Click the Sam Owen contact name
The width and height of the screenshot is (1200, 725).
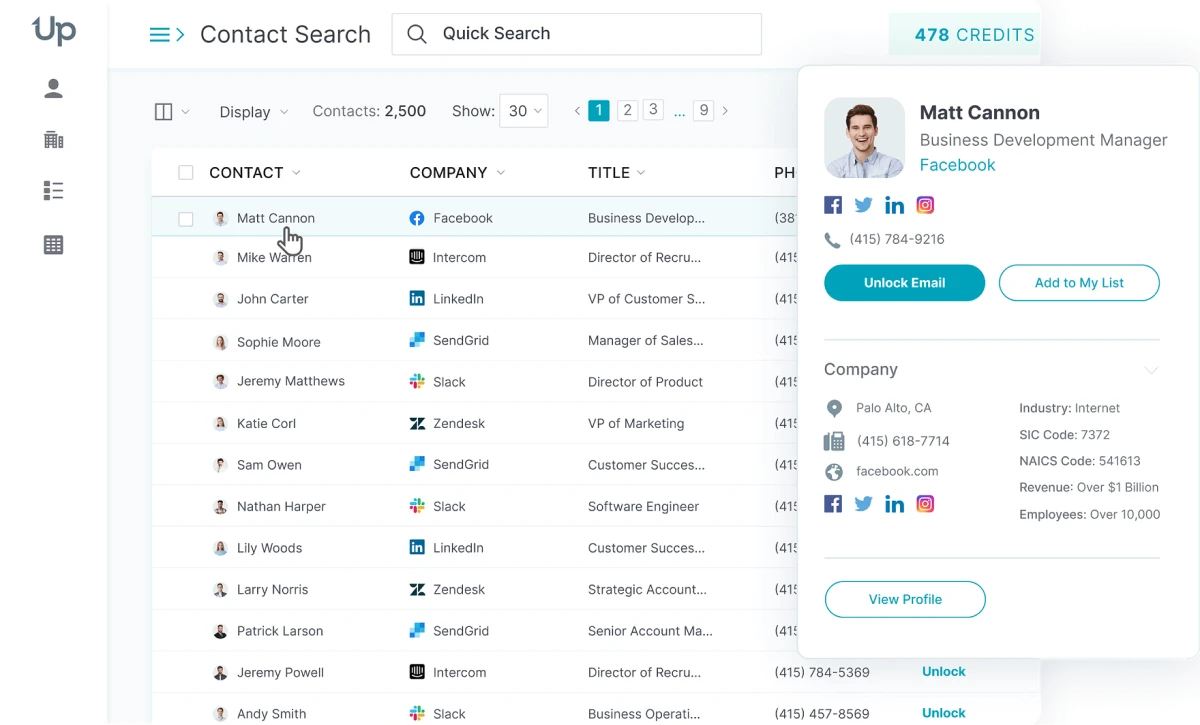(x=269, y=465)
